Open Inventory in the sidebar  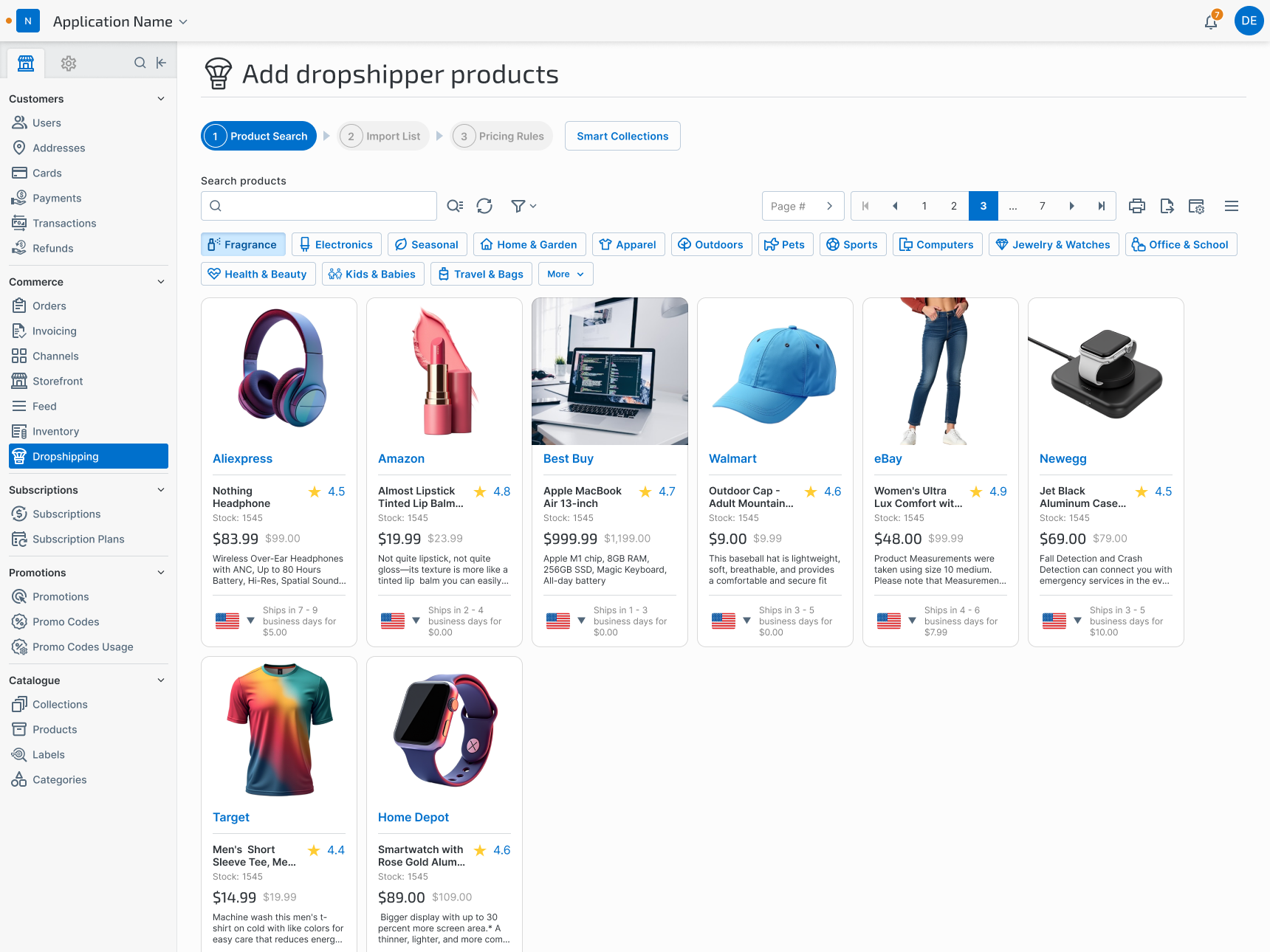coord(89,431)
